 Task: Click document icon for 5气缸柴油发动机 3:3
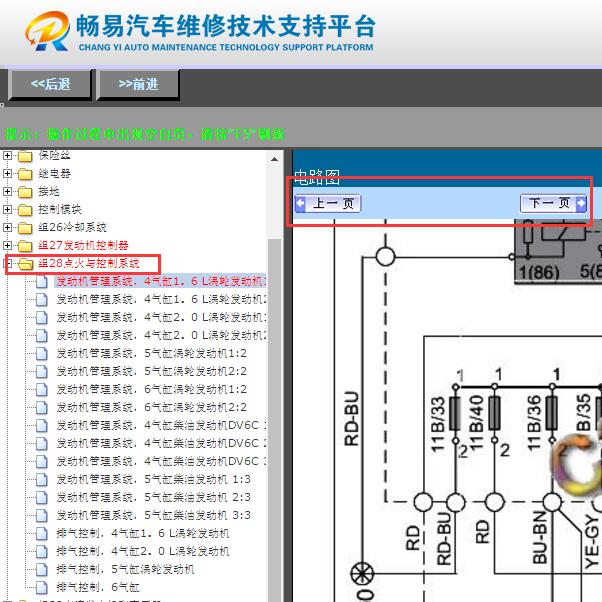click(x=41, y=516)
